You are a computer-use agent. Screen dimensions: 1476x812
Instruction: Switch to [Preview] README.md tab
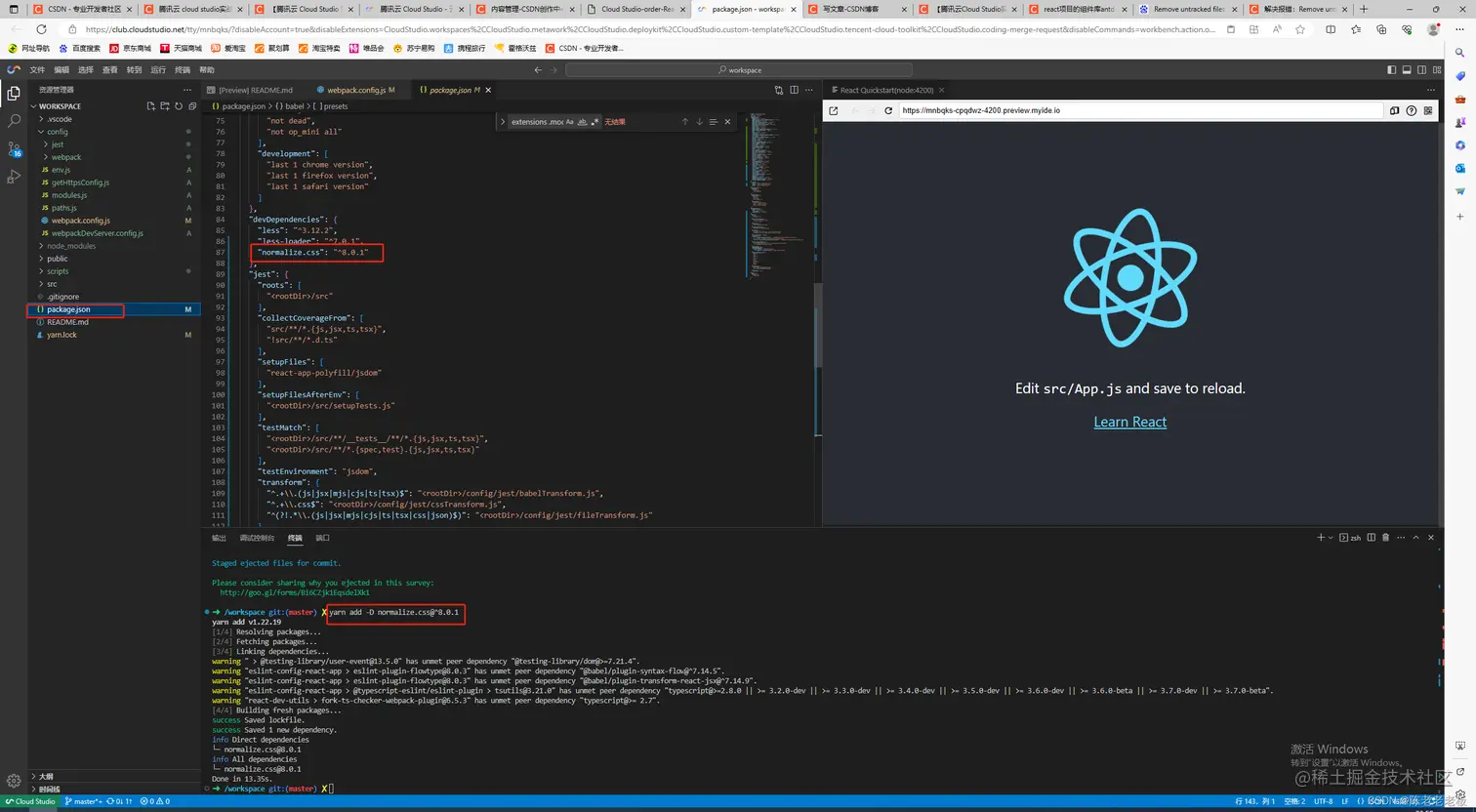coord(255,90)
